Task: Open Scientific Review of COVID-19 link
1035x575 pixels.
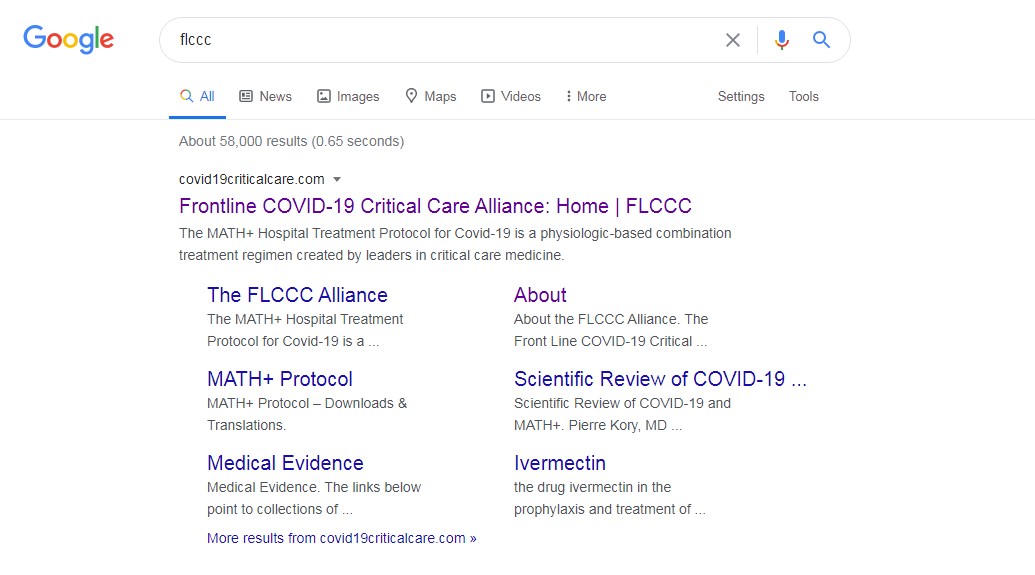Action: 659,379
